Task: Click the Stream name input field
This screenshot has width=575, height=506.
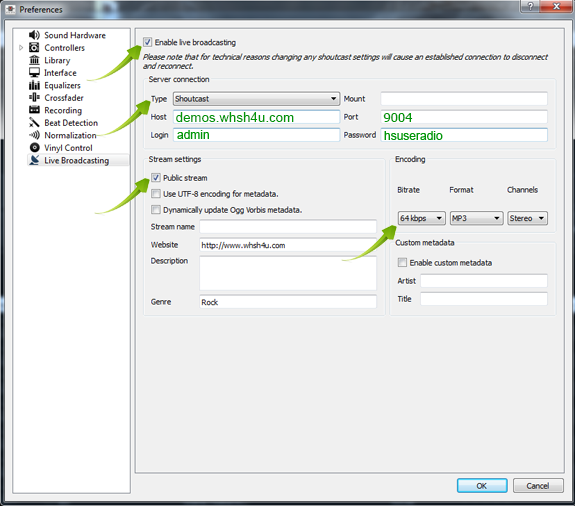Action: 288,227
